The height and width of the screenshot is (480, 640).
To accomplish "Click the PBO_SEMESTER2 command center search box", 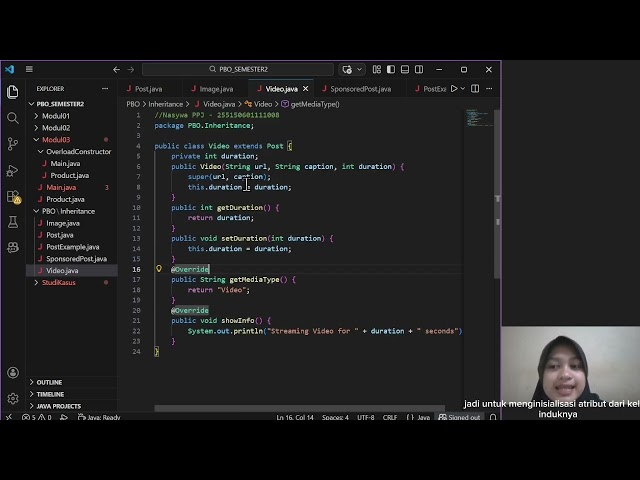I will pyautogui.click(x=238, y=69).
